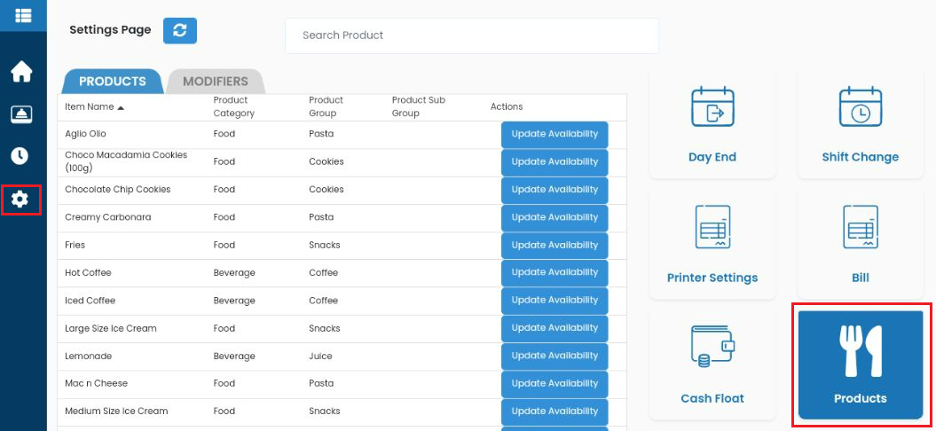The image size is (936, 432).
Task: Select the PRODUCTS tab
Action: pos(112,82)
